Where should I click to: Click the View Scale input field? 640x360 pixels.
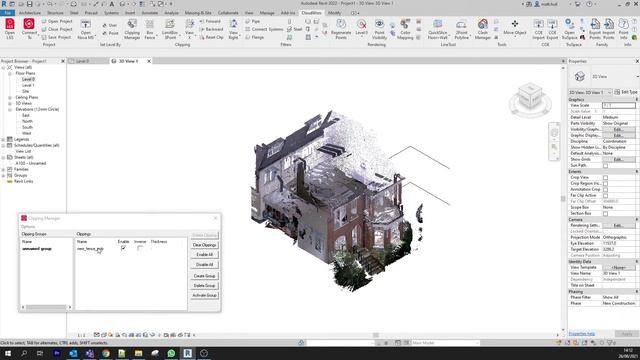[619, 105]
